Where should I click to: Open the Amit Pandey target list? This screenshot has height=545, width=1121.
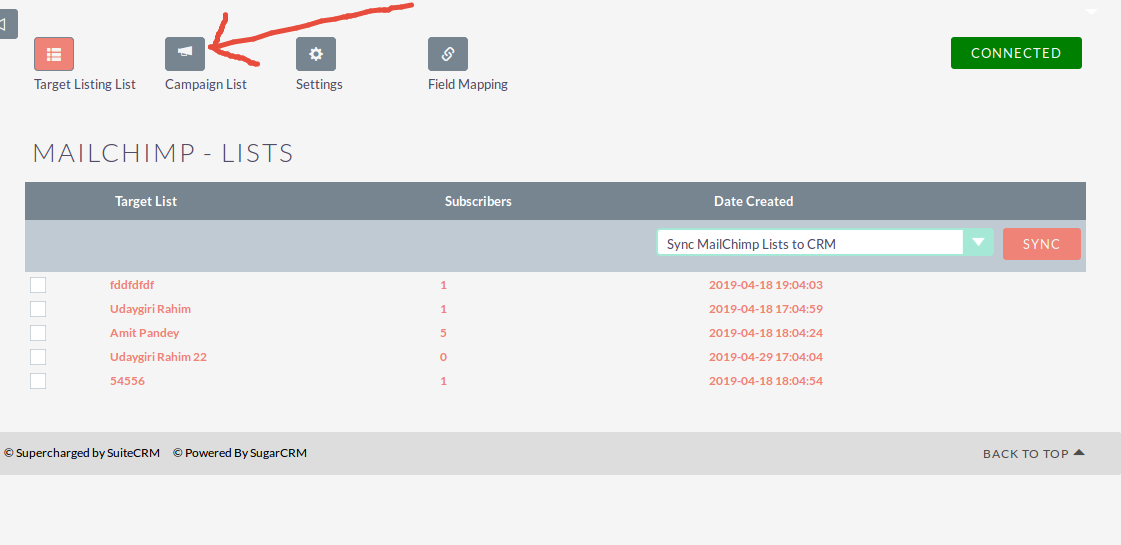pos(144,333)
